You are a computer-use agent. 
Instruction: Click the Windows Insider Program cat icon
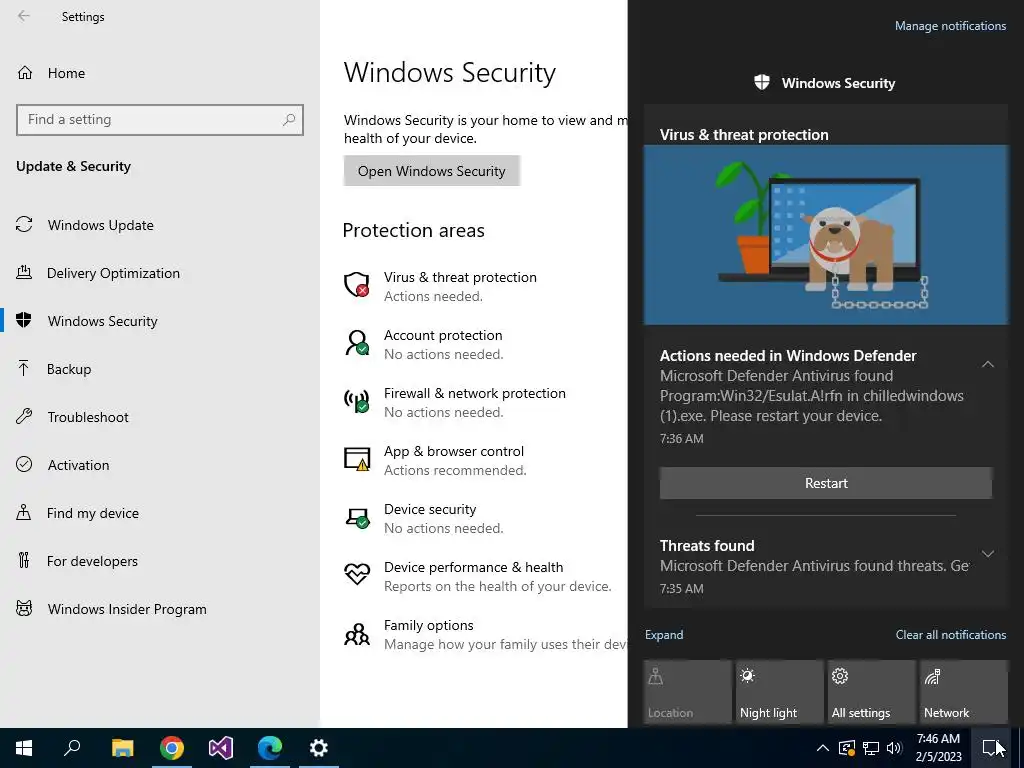click(x=24, y=609)
